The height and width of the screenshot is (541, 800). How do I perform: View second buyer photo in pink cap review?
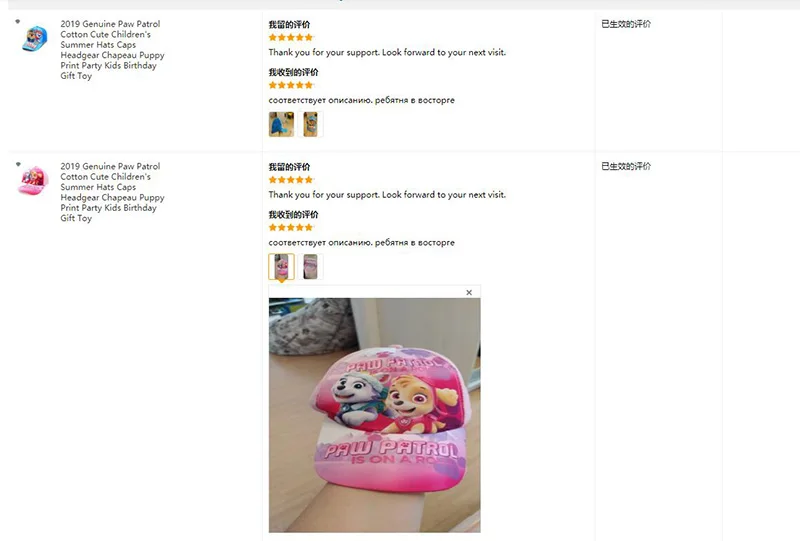[x=310, y=266]
